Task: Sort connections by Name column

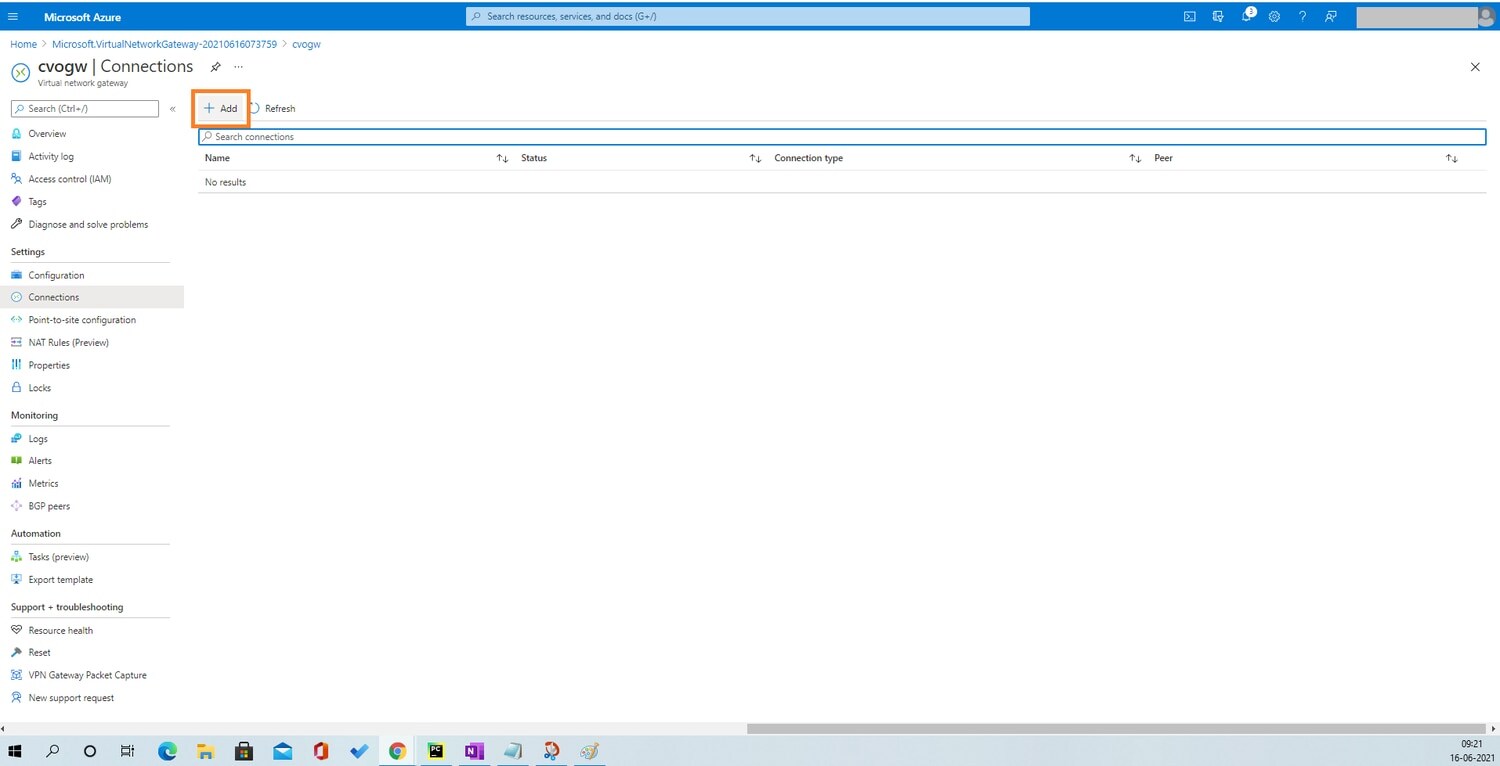Action: click(502, 158)
